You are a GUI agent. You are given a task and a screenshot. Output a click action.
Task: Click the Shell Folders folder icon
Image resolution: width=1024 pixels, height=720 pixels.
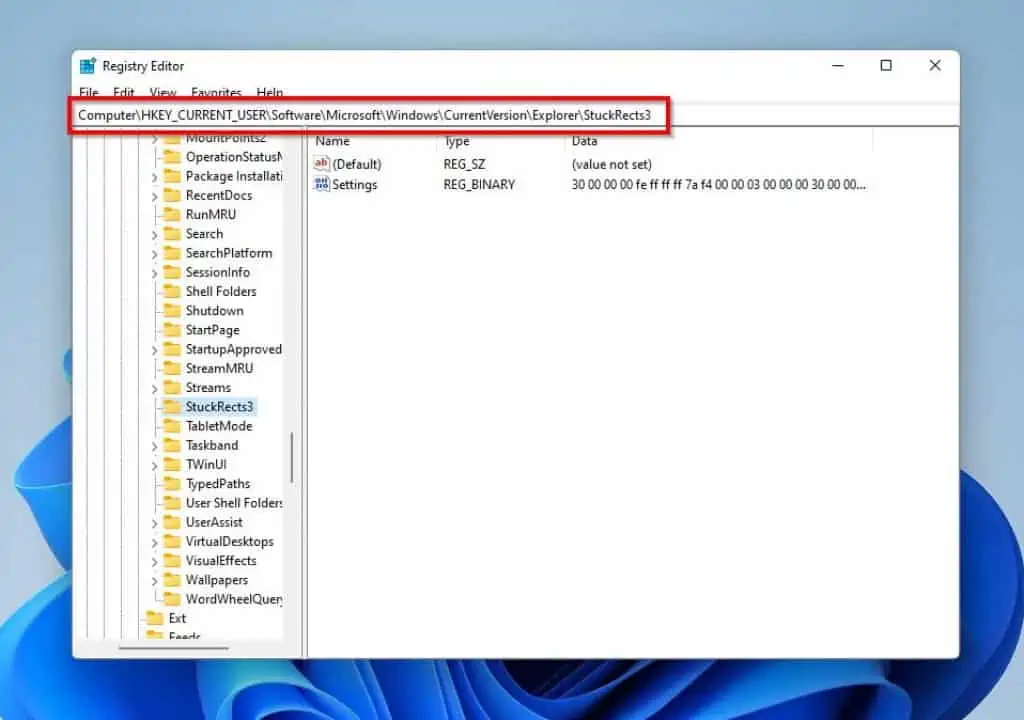coord(172,291)
